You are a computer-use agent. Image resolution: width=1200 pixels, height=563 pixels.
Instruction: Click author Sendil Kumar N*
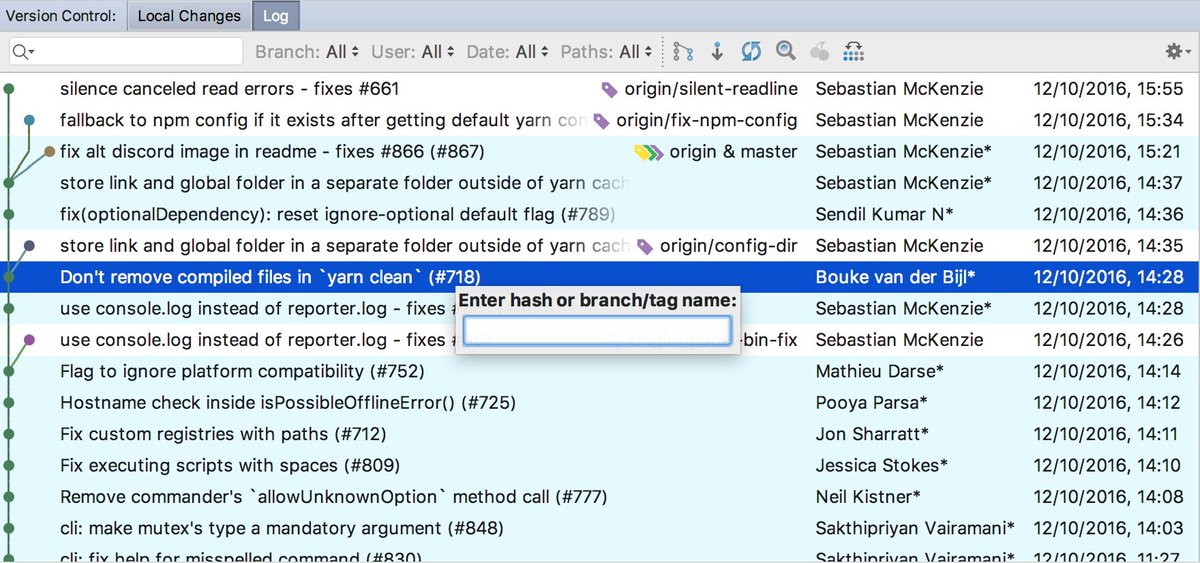(884, 214)
